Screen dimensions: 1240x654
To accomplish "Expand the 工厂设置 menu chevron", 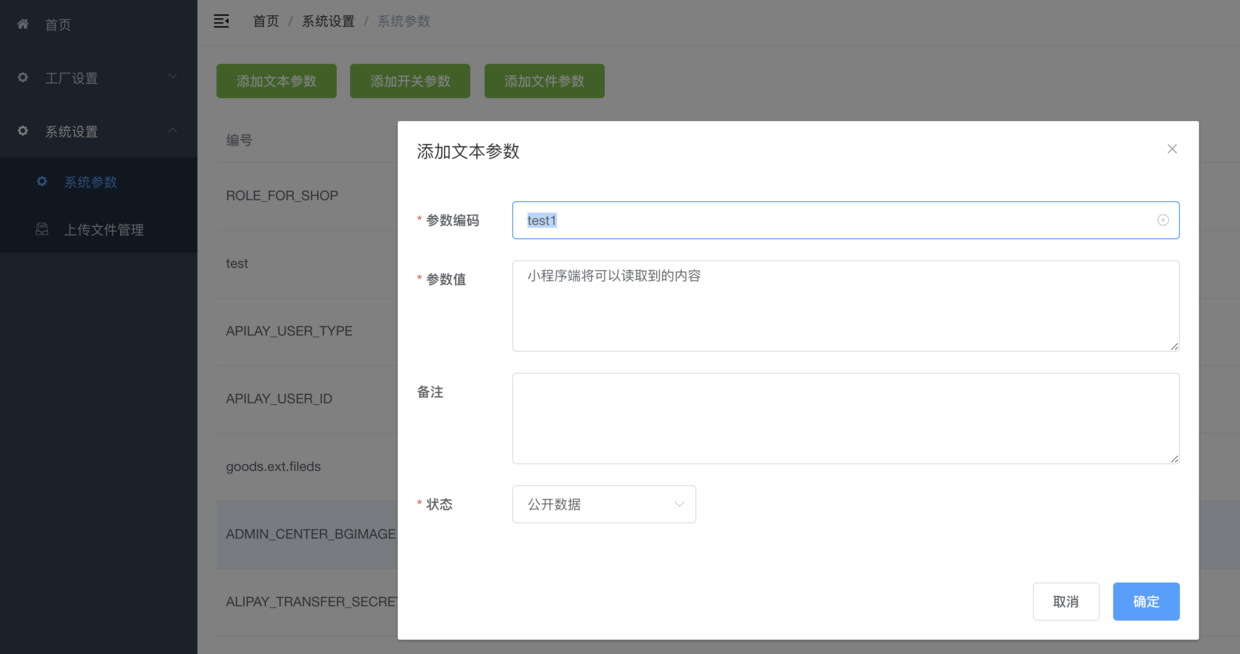I will point(172,77).
